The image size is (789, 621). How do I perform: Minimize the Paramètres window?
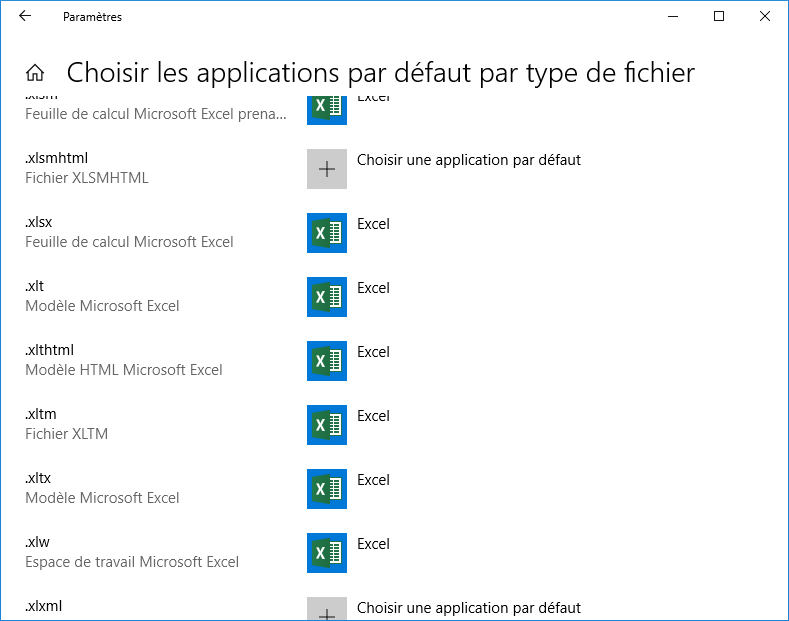pos(672,17)
